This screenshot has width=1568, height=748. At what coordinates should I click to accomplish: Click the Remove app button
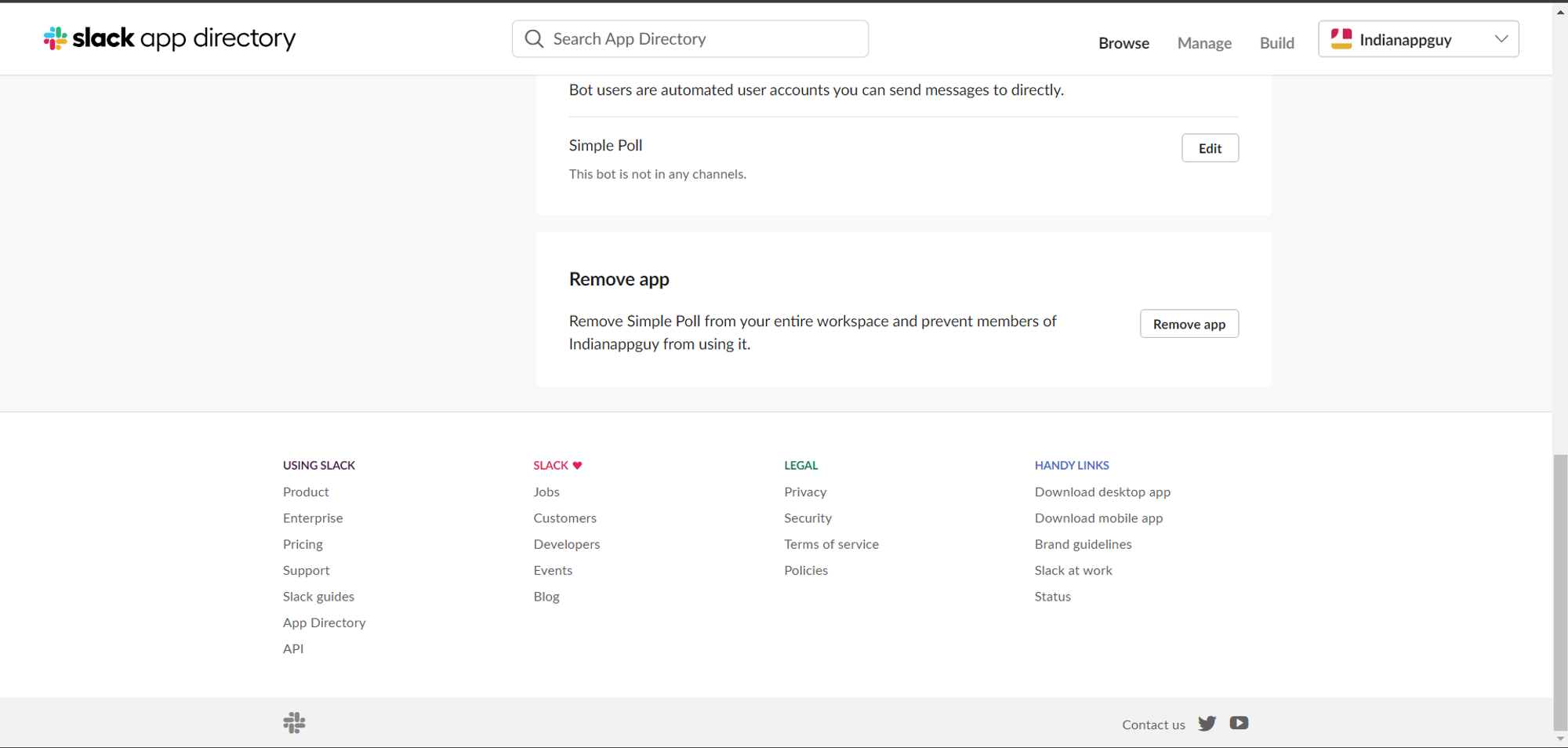coord(1189,324)
